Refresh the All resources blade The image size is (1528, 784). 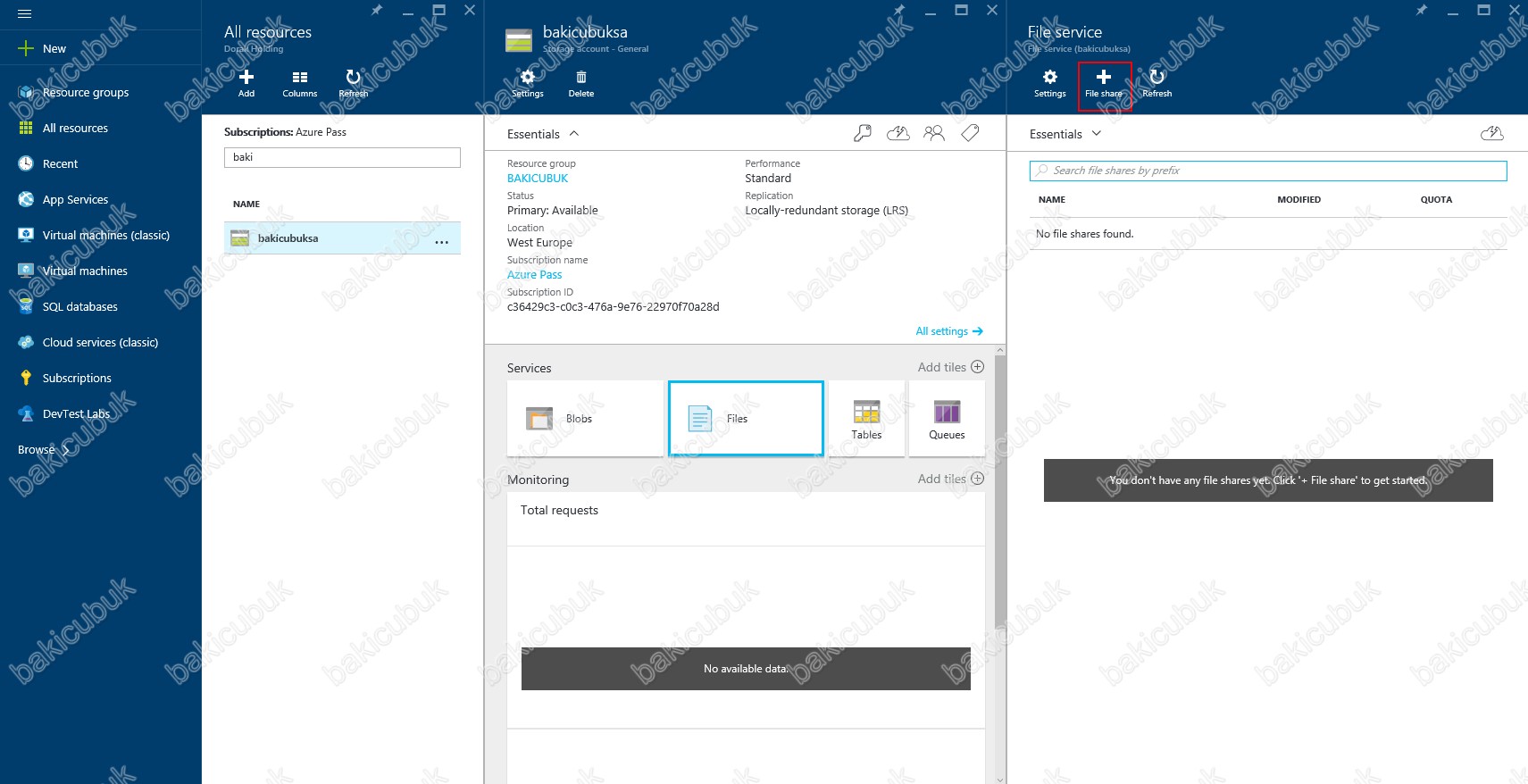354,83
